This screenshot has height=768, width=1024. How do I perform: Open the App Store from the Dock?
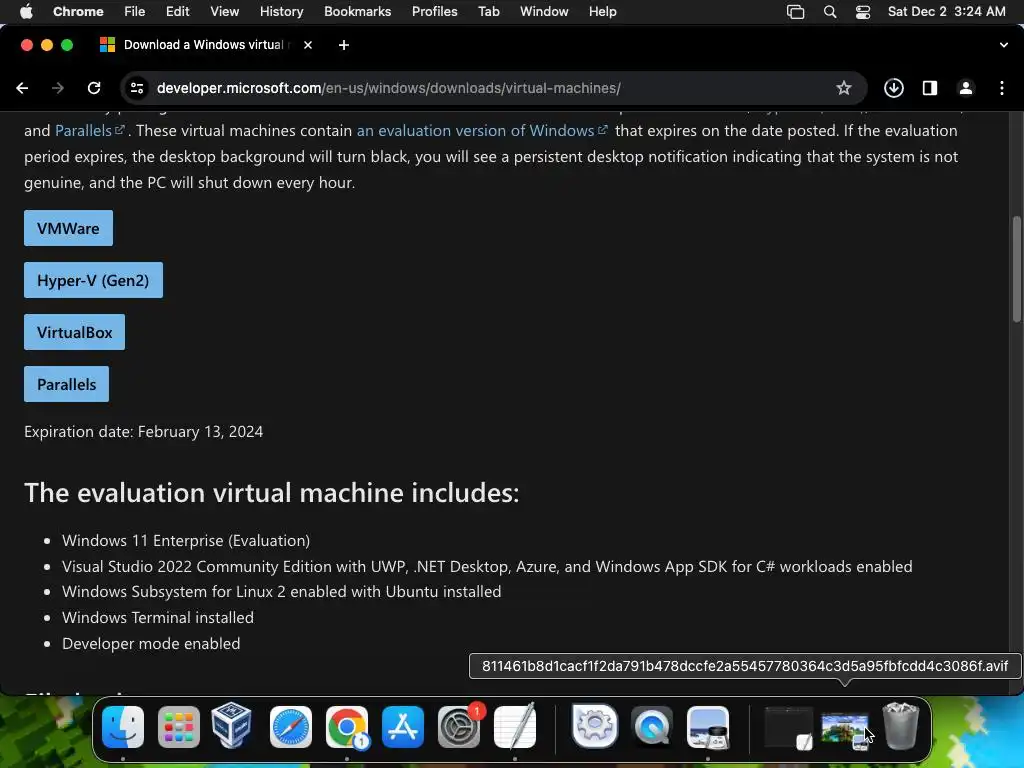[403, 727]
